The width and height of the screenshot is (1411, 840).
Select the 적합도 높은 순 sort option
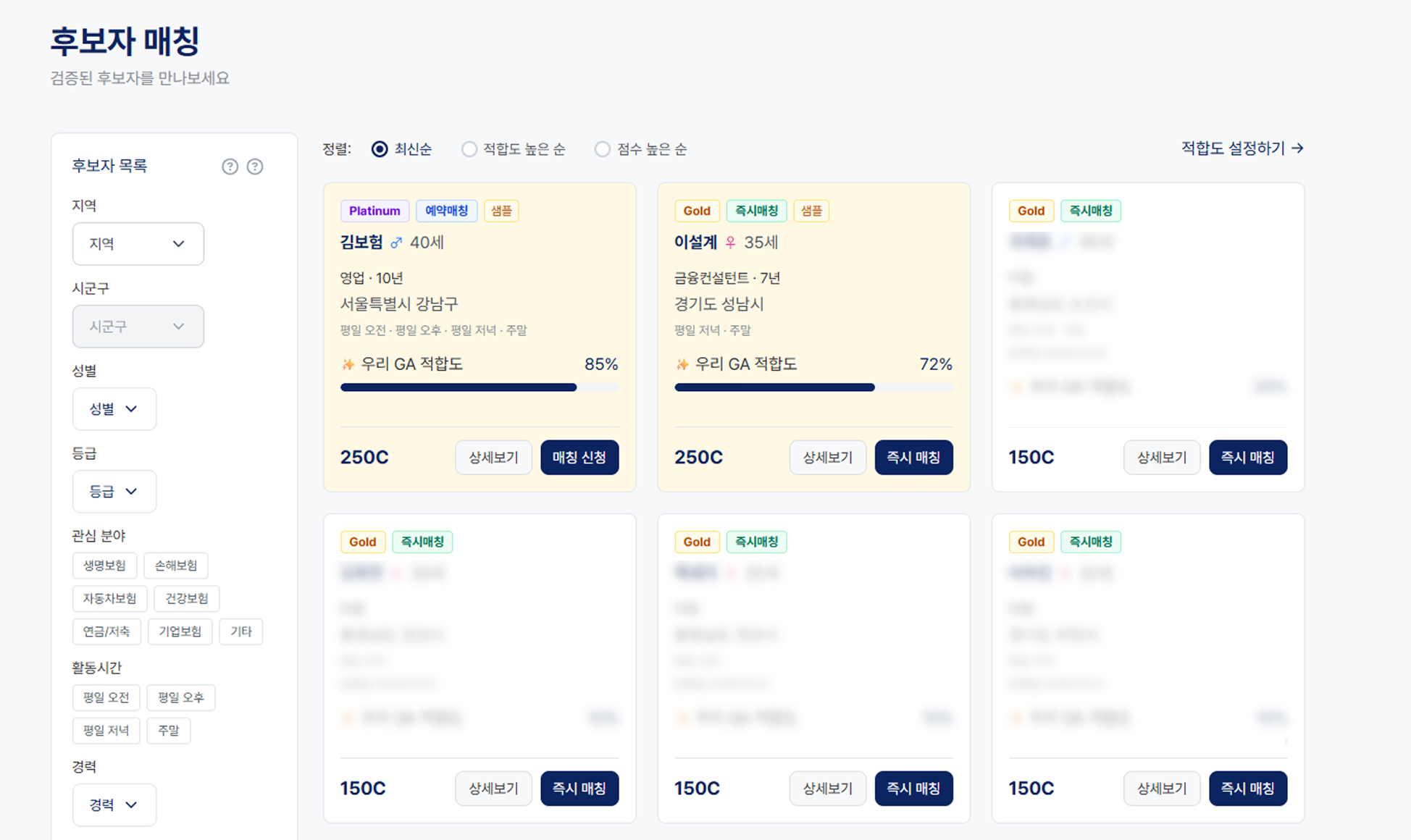(x=469, y=148)
